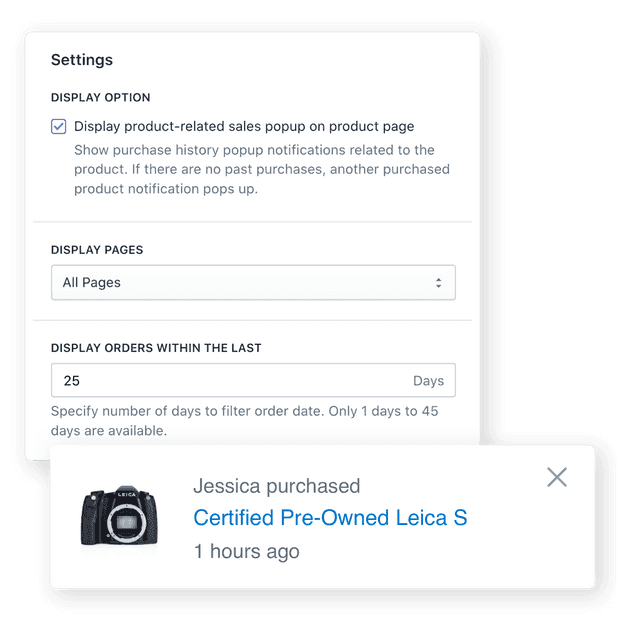This screenshot has width=620, height=620.
Task: Click the 'Jessica purchased' text
Action: pos(276,486)
